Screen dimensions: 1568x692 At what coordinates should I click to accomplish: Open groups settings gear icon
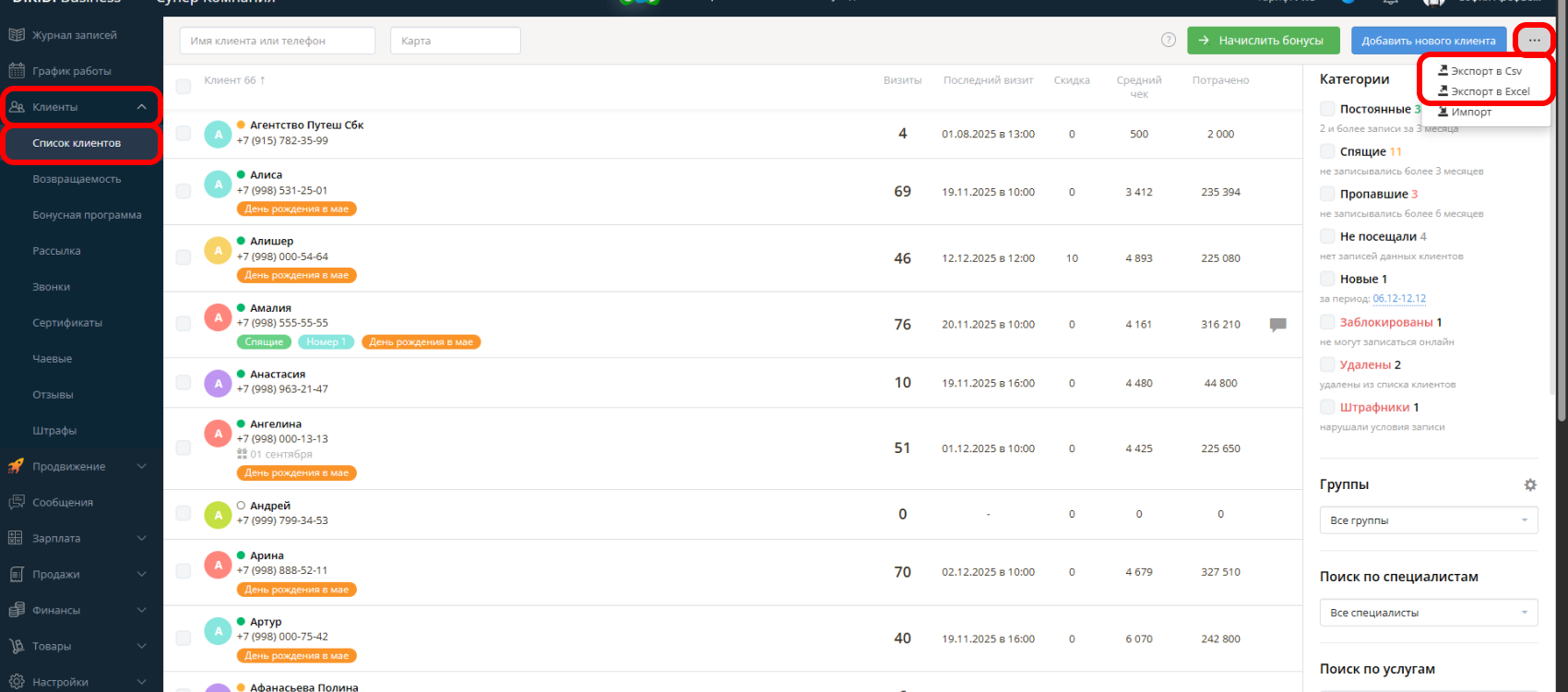[x=1530, y=485]
